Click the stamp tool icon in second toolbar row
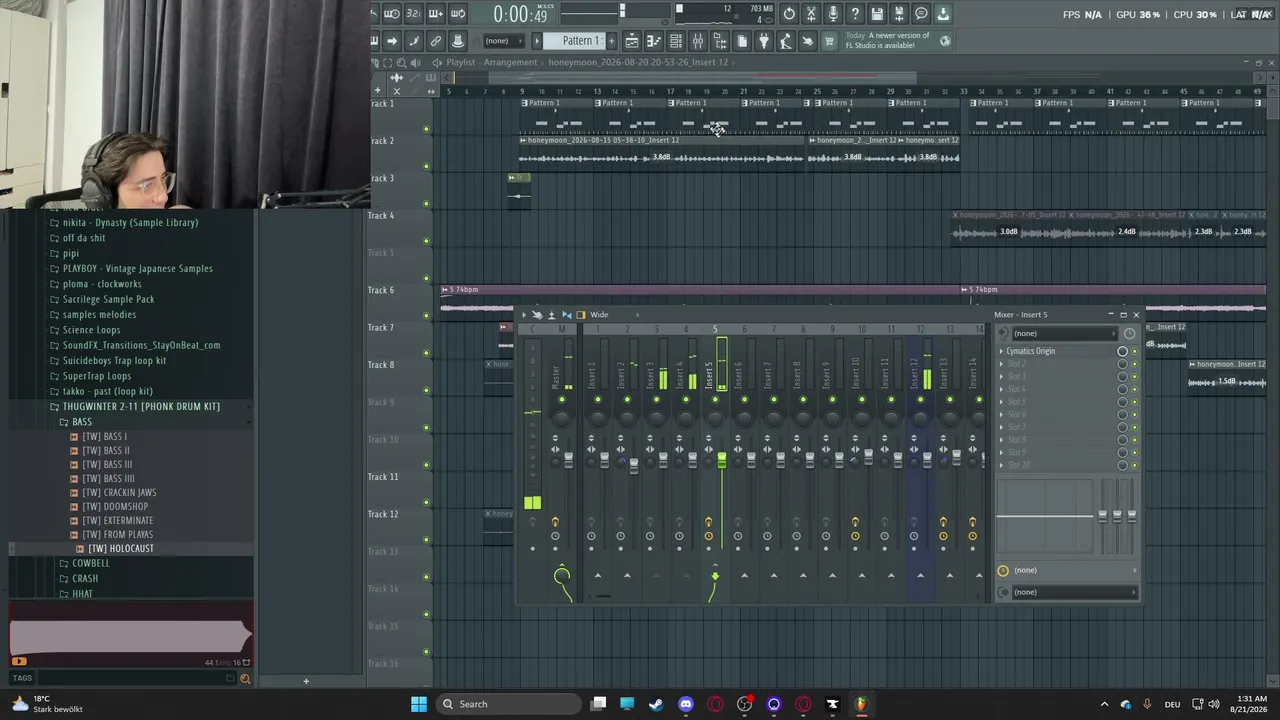Viewport: 1280px width, 720px height. [x=458, y=41]
